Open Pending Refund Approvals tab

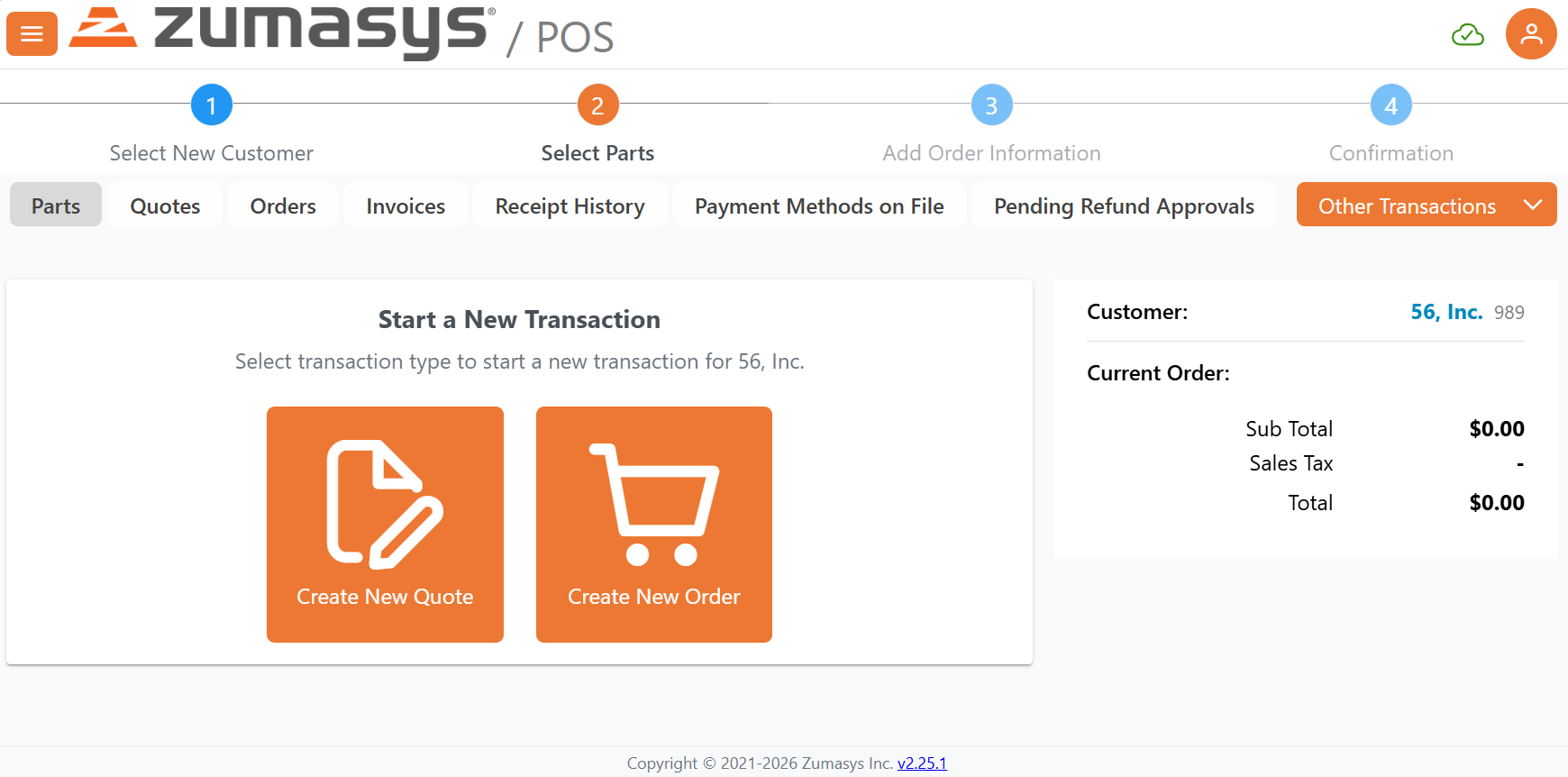[1124, 206]
